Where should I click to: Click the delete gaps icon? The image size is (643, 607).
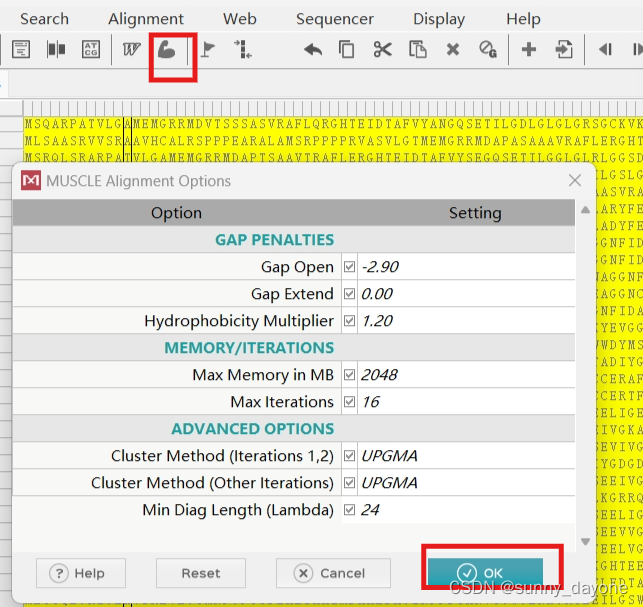click(488, 50)
